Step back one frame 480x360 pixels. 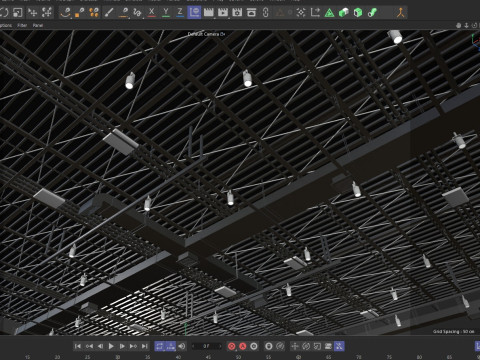coord(100,346)
